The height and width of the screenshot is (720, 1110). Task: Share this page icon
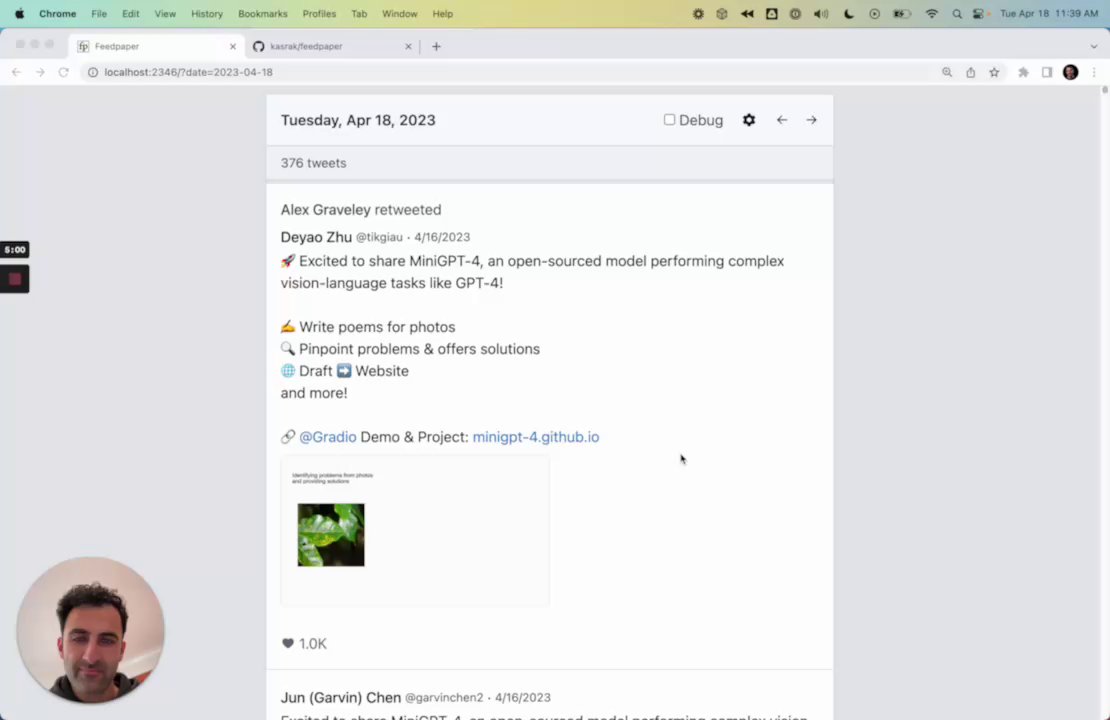[x=971, y=72]
